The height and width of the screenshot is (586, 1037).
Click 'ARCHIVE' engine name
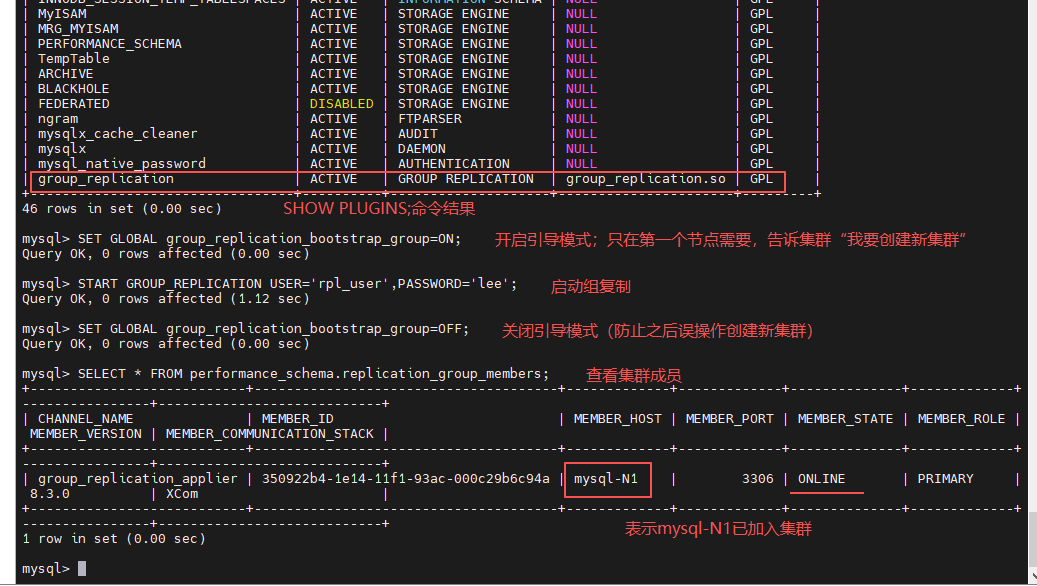(x=65, y=74)
